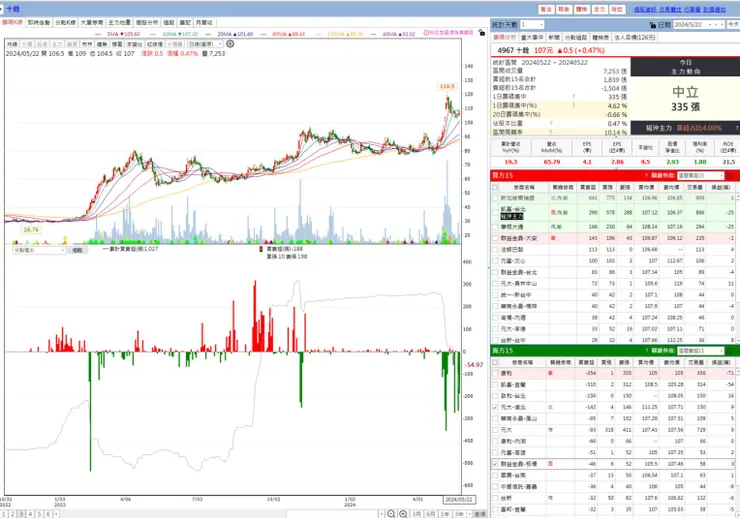Click the question mark next to 短沖主力 banner

(737, 128)
